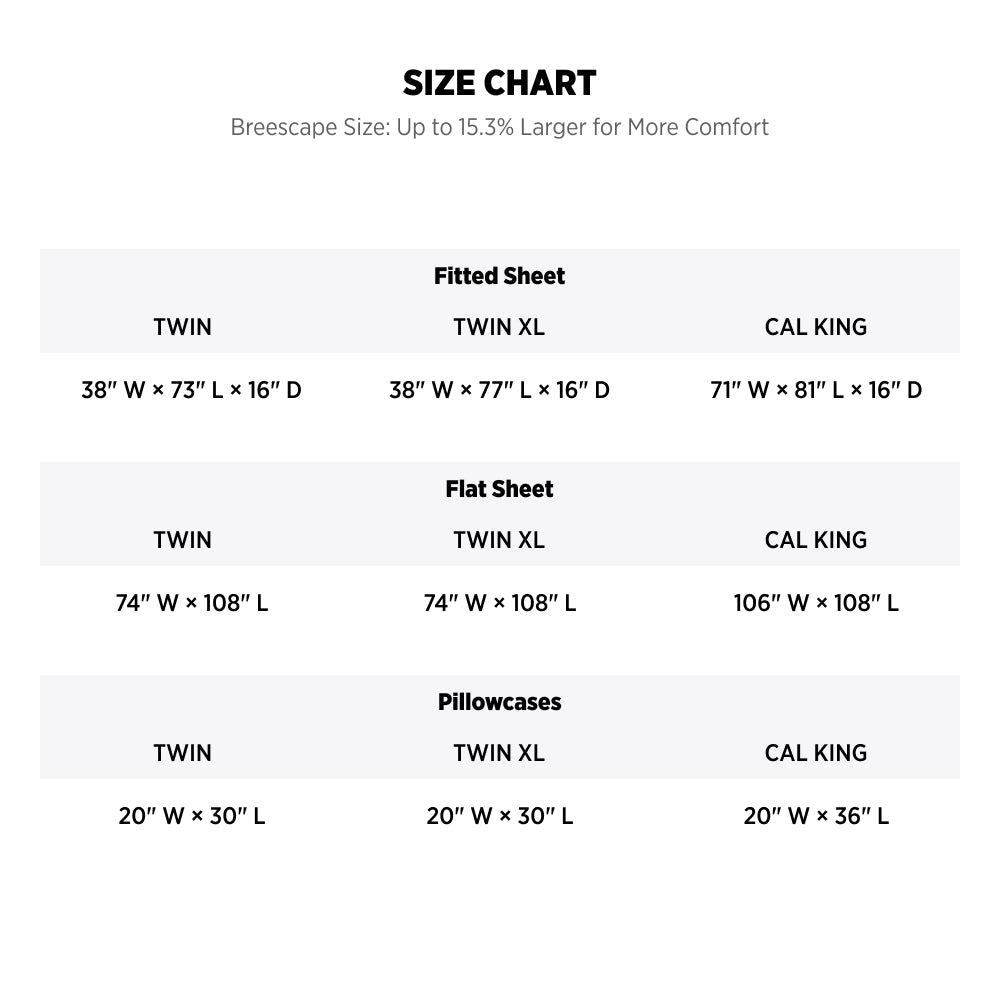Viewport: 1000px width, 1000px height.
Task: Select the Flat Sheet section header
Action: [x=499, y=489]
